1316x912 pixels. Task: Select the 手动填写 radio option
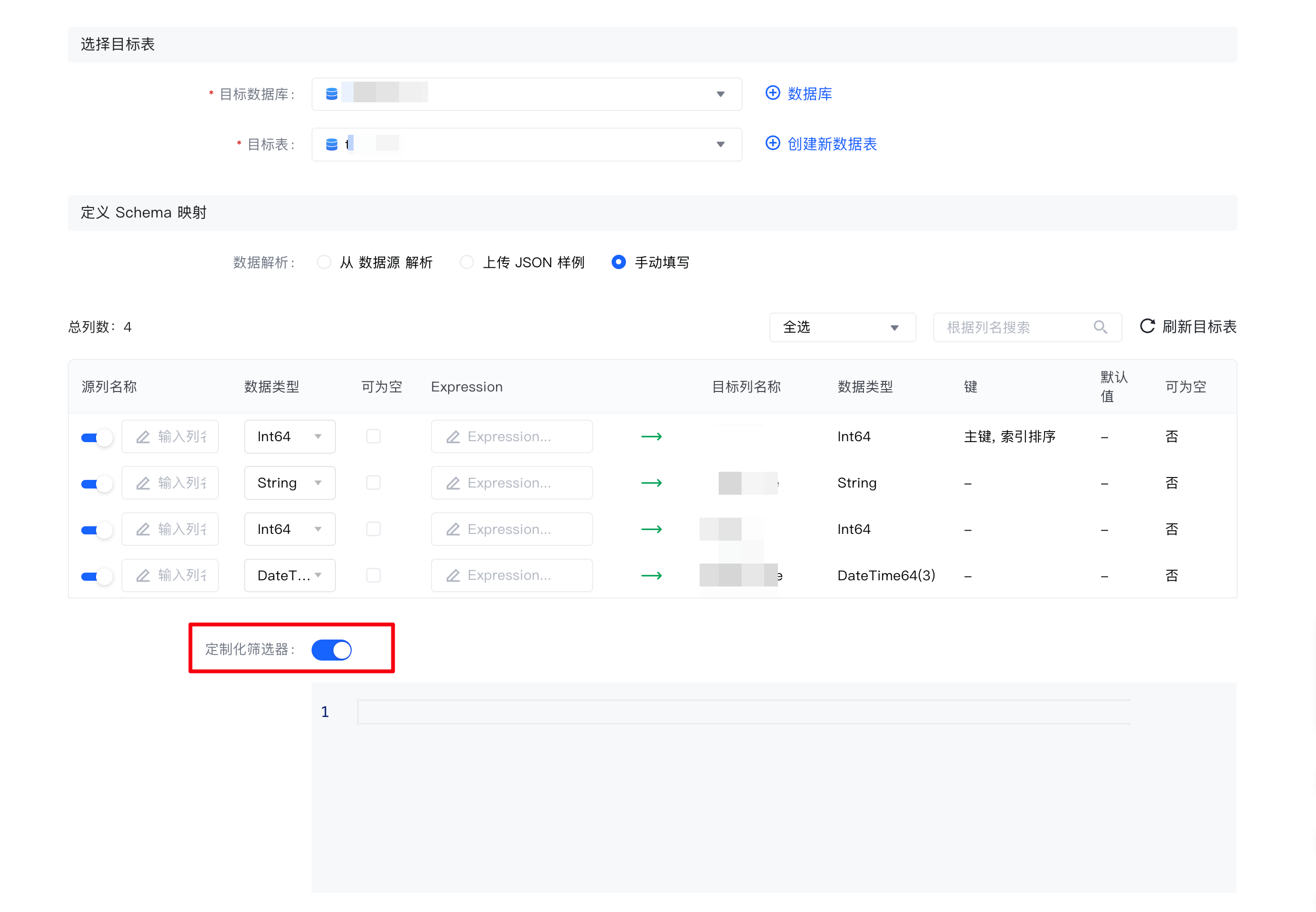(619, 262)
